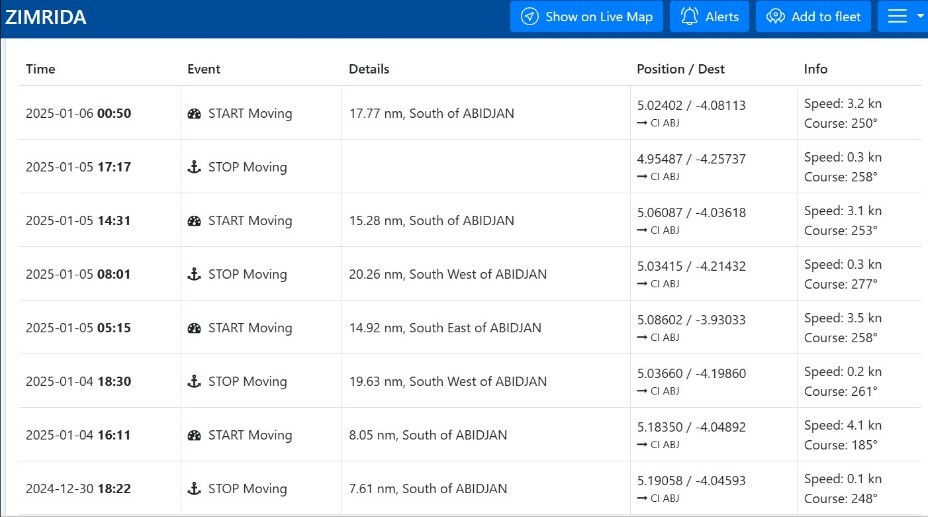Click destination arrow icon under 5.06087 / -4.03618
The width and height of the screenshot is (928, 517).
642,230
